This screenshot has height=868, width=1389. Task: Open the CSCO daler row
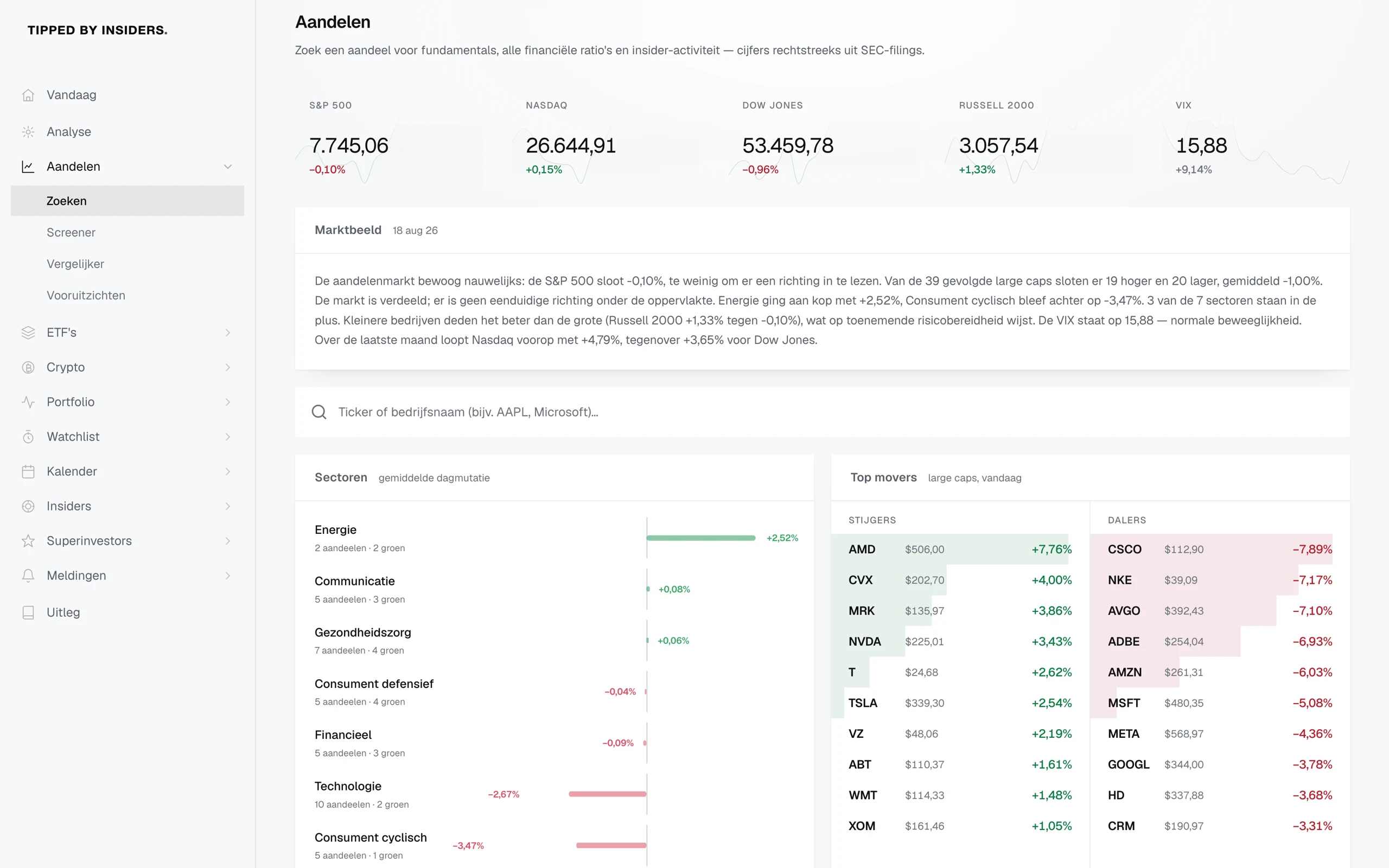[1220, 550]
